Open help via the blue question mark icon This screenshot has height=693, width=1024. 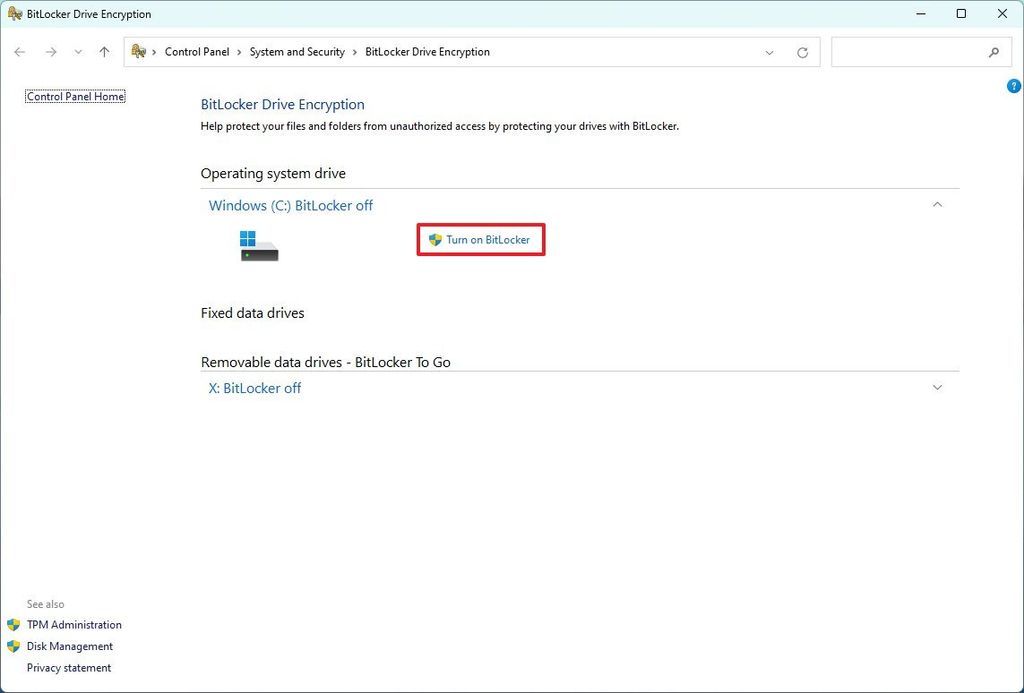coord(1013,86)
